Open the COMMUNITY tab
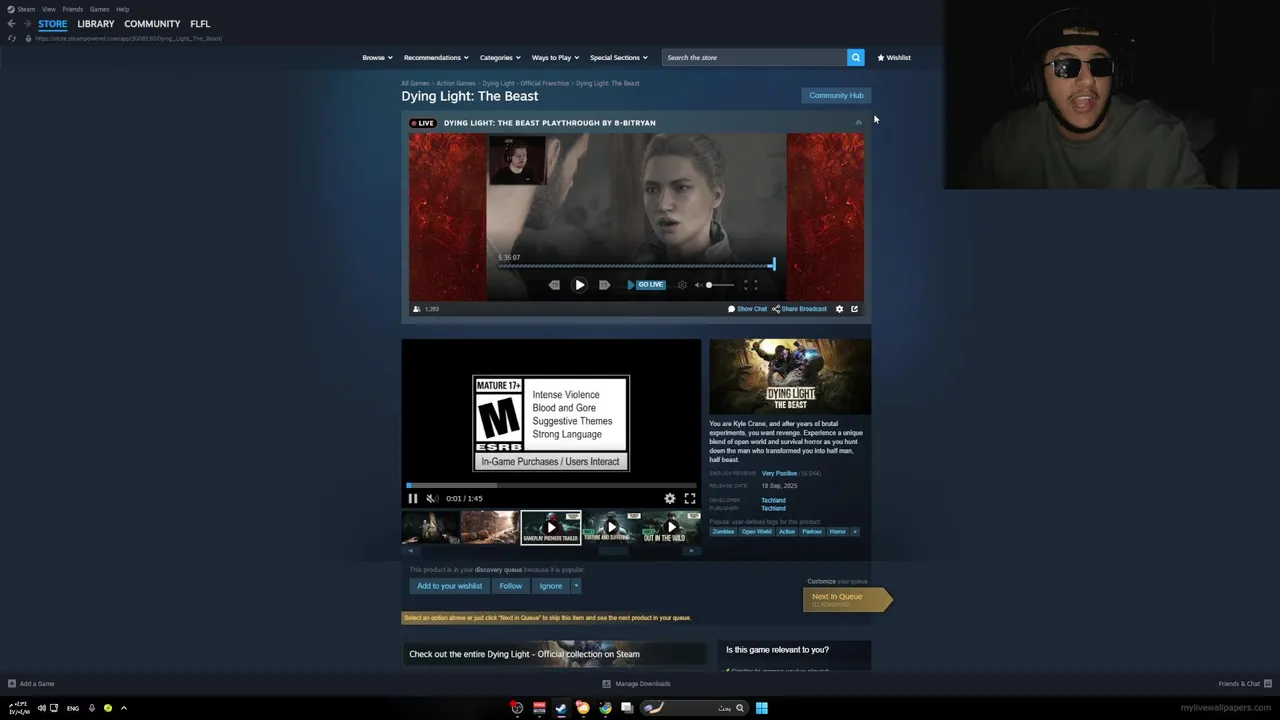1280x720 pixels. pyautogui.click(x=152, y=23)
